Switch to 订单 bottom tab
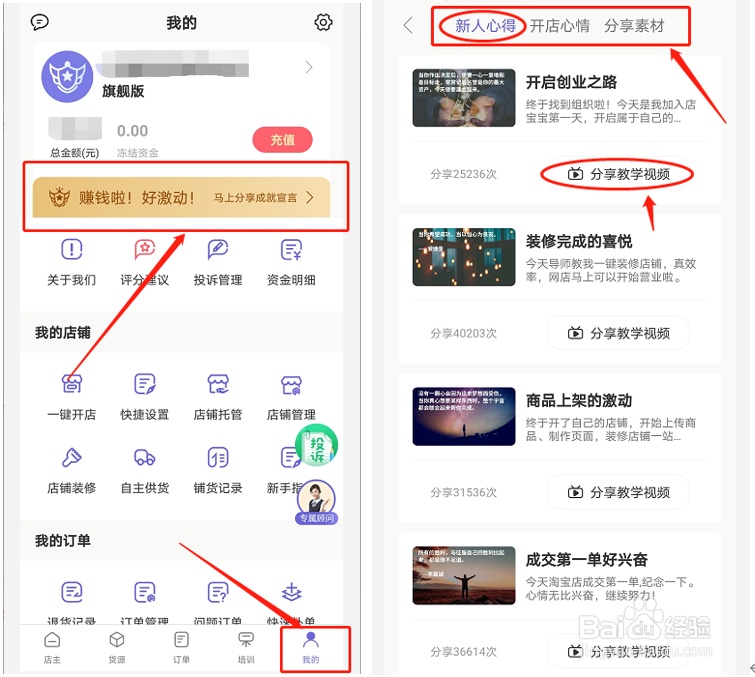The height and width of the screenshot is (677, 755). pos(181,648)
